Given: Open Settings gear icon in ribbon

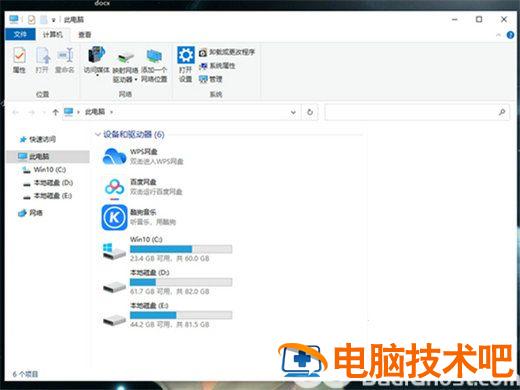Looking at the screenshot, I should pos(186,55).
